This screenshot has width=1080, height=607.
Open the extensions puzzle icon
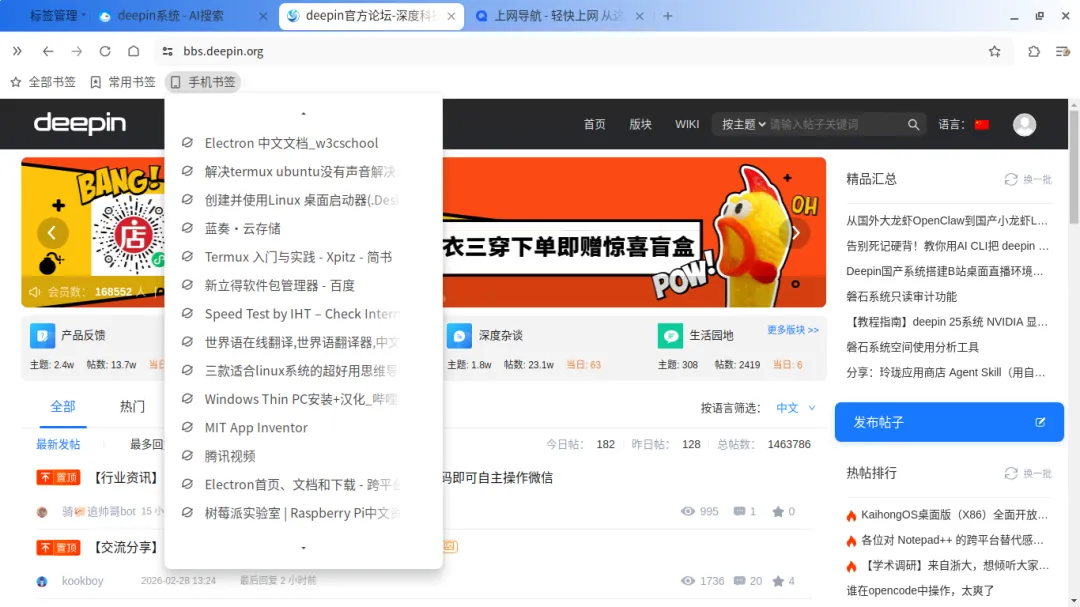click(1034, 51)
